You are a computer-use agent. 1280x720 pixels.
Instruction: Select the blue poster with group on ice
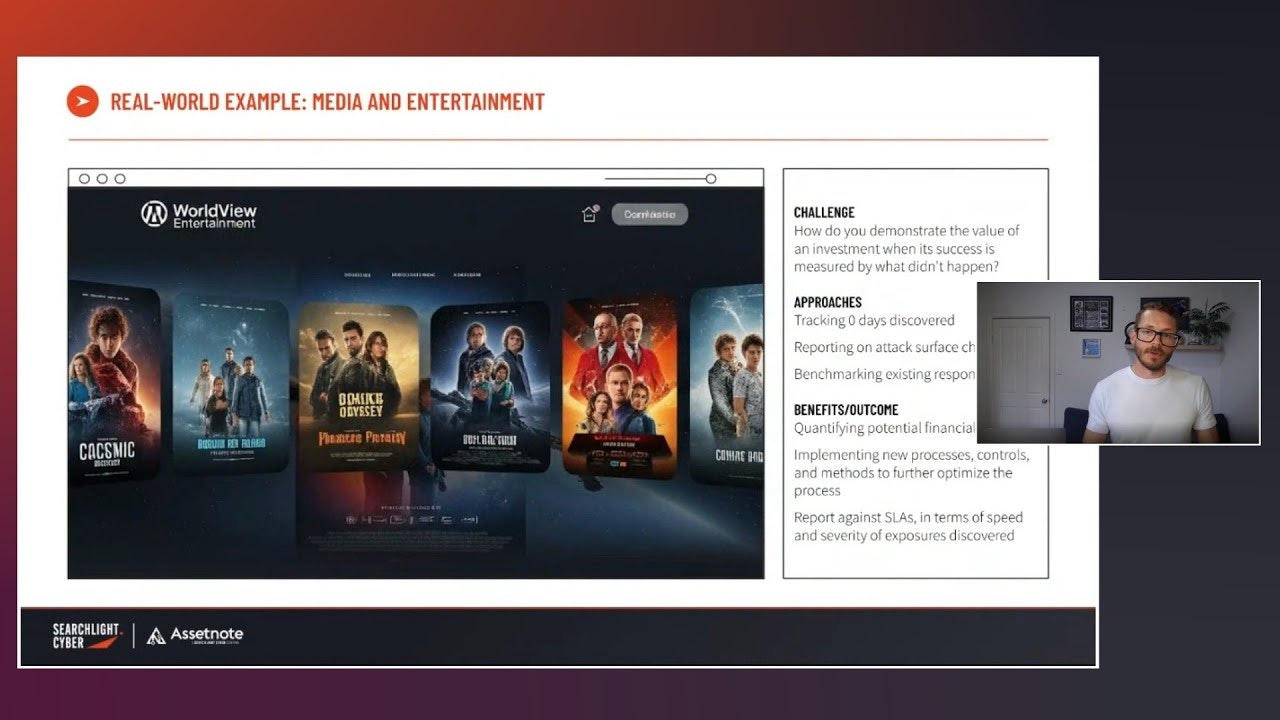(232, 382)
